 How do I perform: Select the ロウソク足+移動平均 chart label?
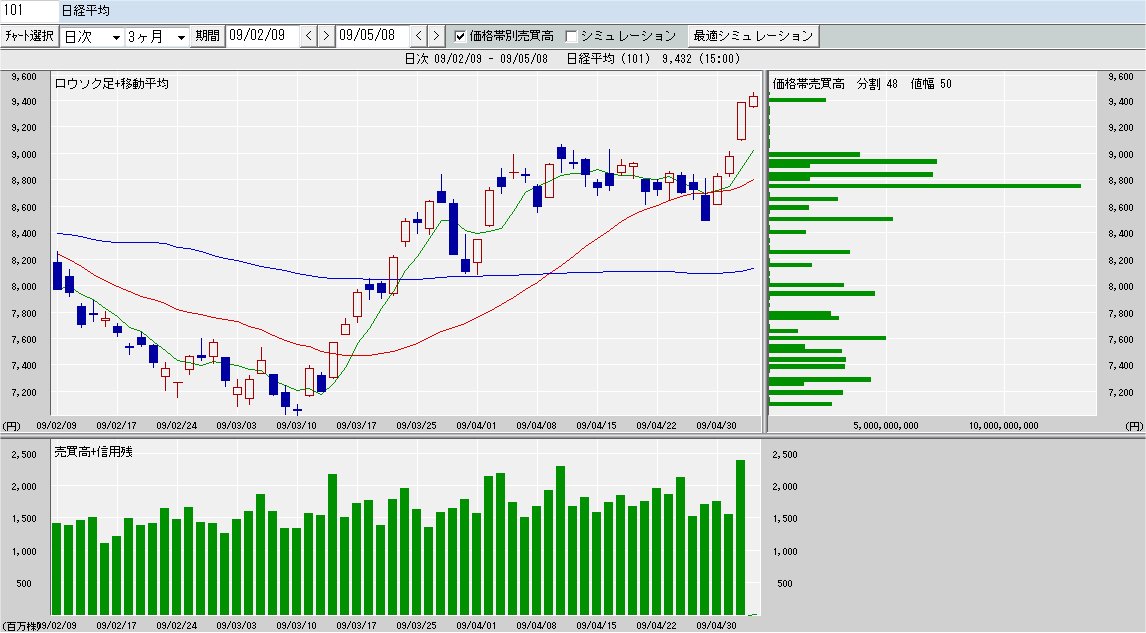[x=112, y=83]
